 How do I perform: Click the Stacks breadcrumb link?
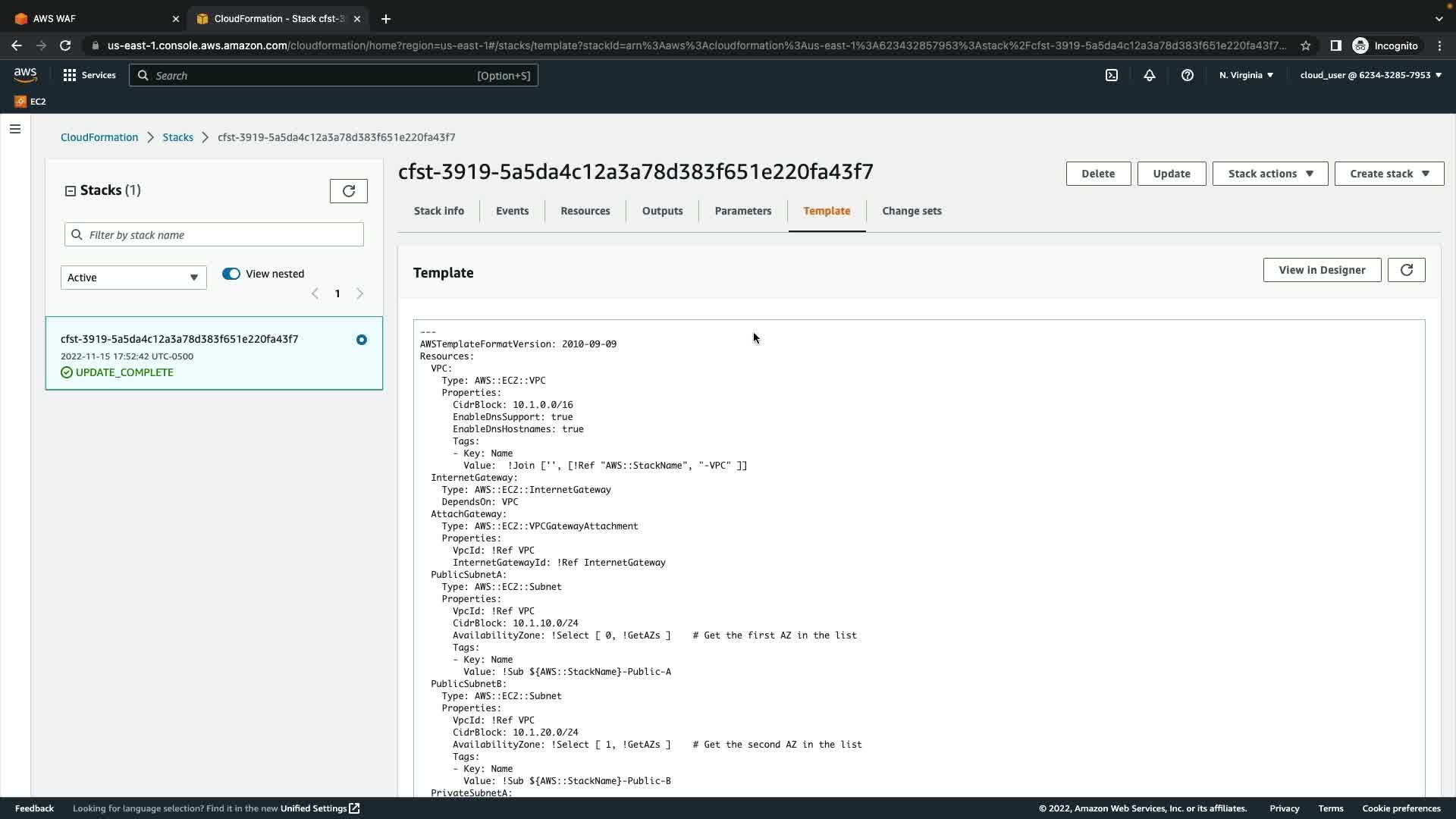[177, 137]
